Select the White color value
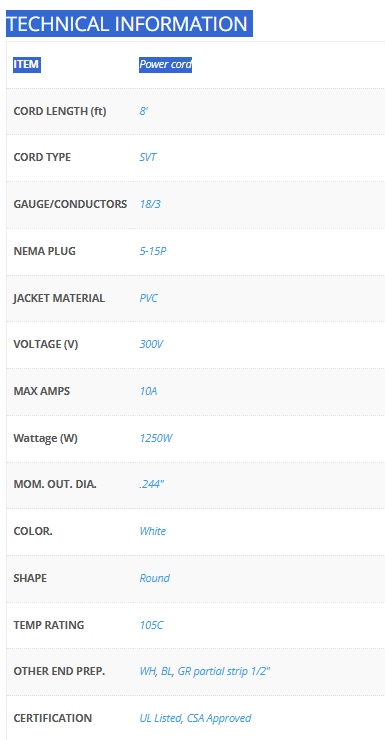Viewport: 385px width, 740px height. pos(153,531)
